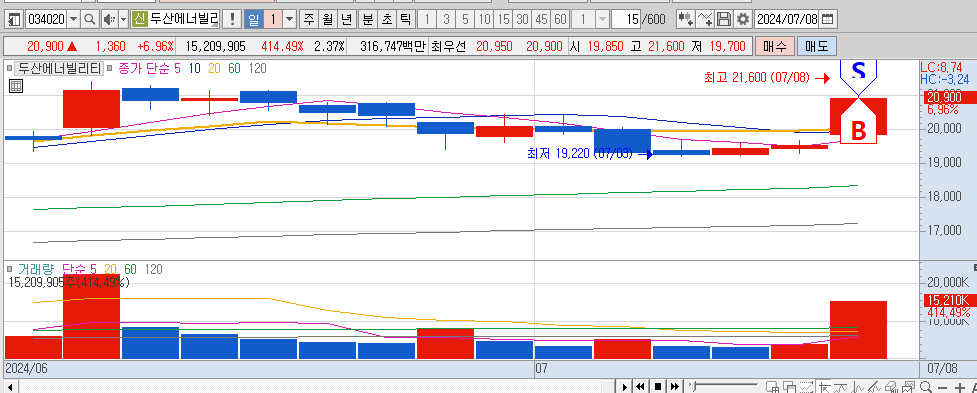Click the add line indicator icon

click(705, 19)
